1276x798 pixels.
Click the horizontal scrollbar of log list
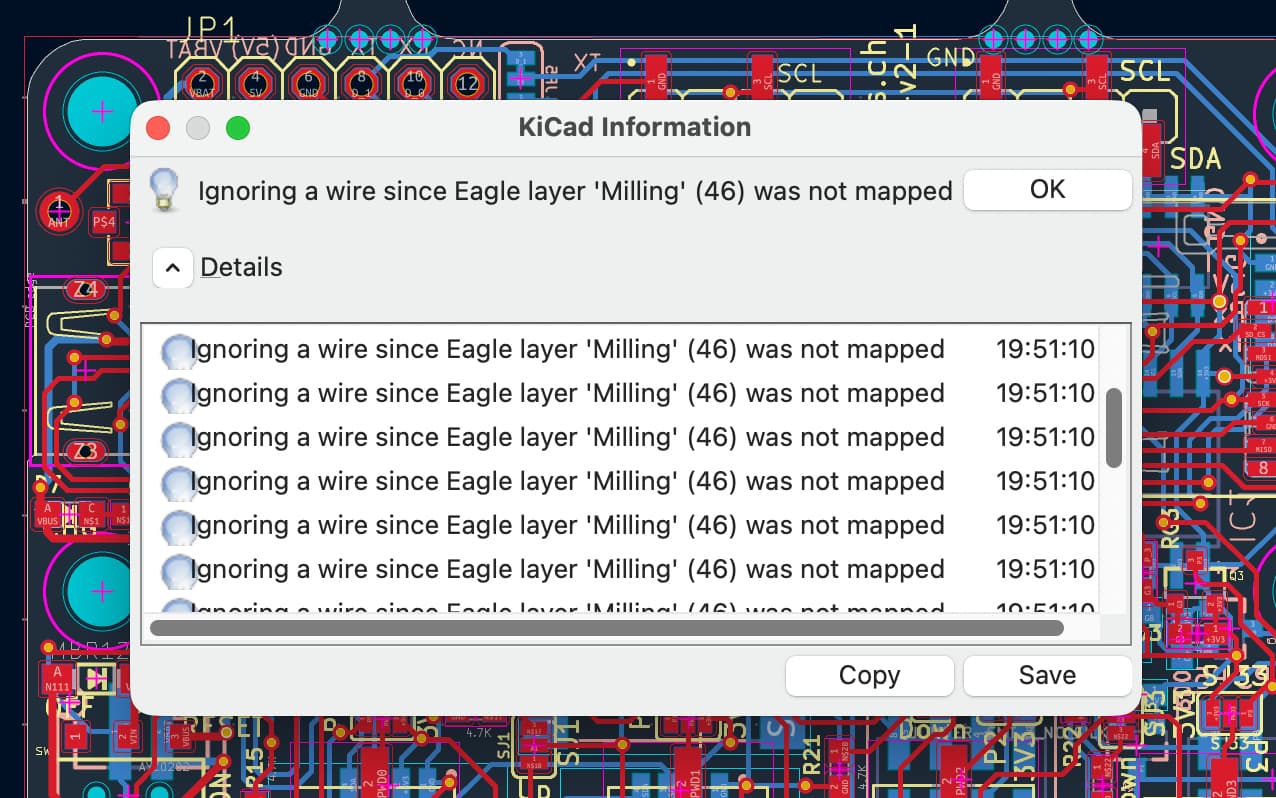606,628
